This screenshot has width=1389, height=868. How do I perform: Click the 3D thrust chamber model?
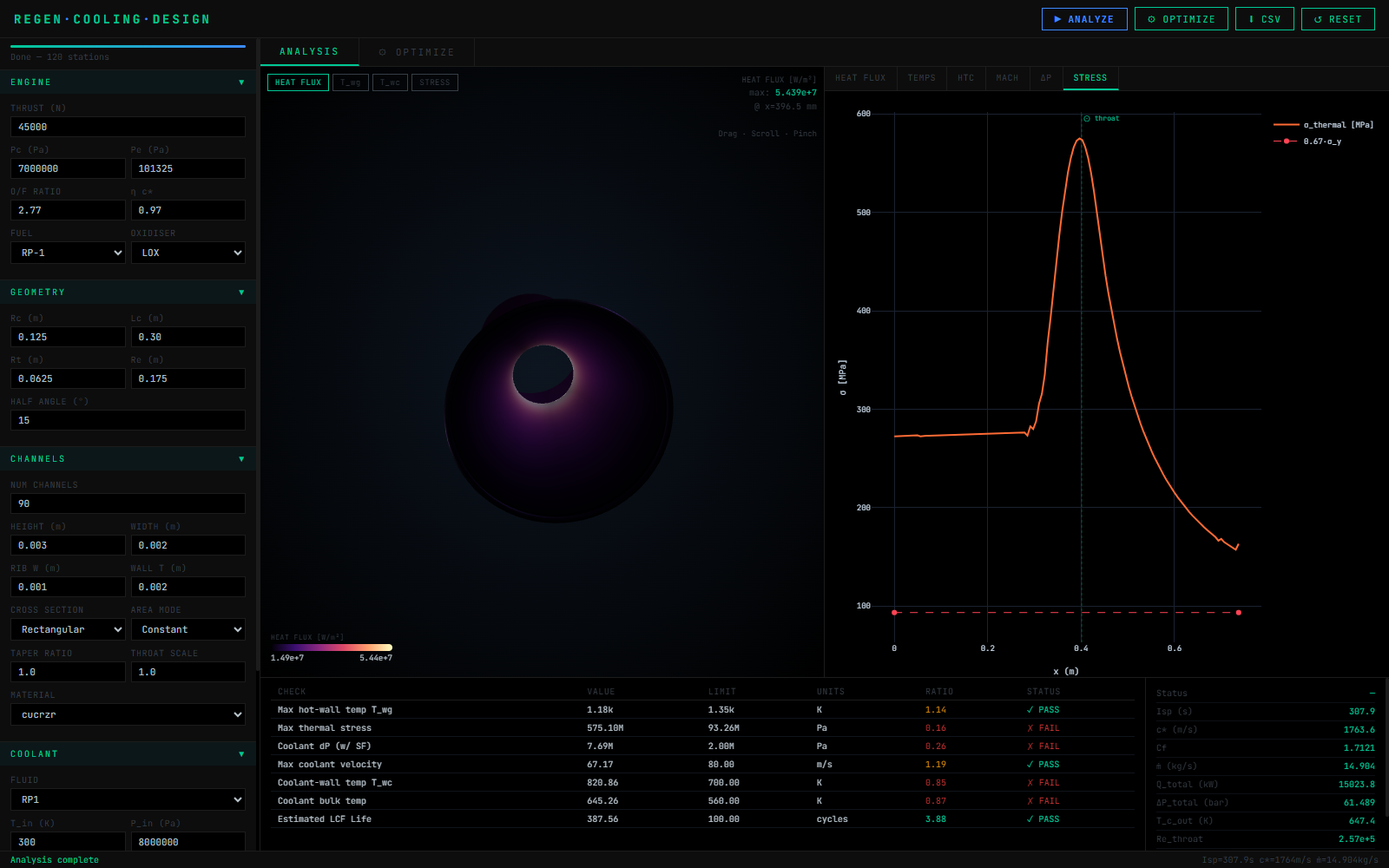pos(558,409)
